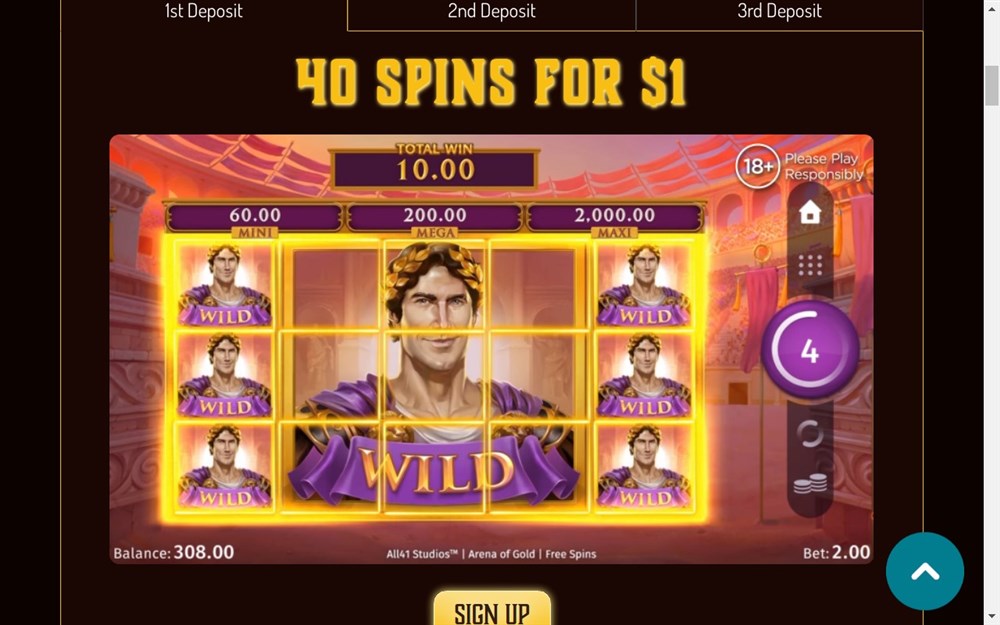Click the home icon in game sidebar
Screen dimensions: 1000x625
[x=810, y=212]
